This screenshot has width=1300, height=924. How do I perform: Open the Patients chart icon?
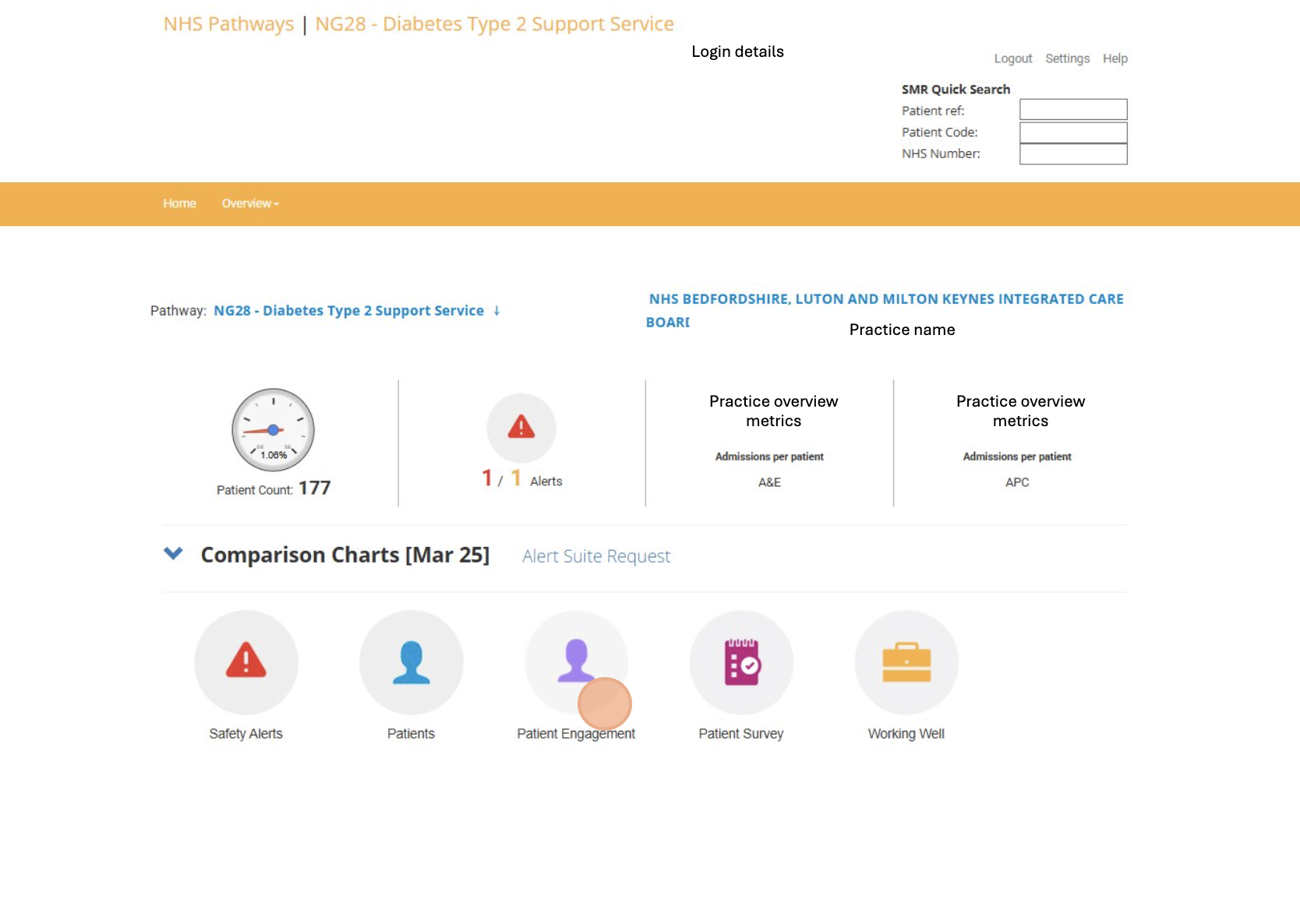pyautogui.click(x=412, y=661)
